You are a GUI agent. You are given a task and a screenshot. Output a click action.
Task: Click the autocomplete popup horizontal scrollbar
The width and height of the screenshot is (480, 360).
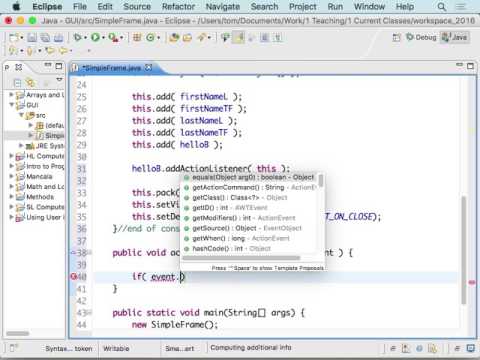(241, 258)
